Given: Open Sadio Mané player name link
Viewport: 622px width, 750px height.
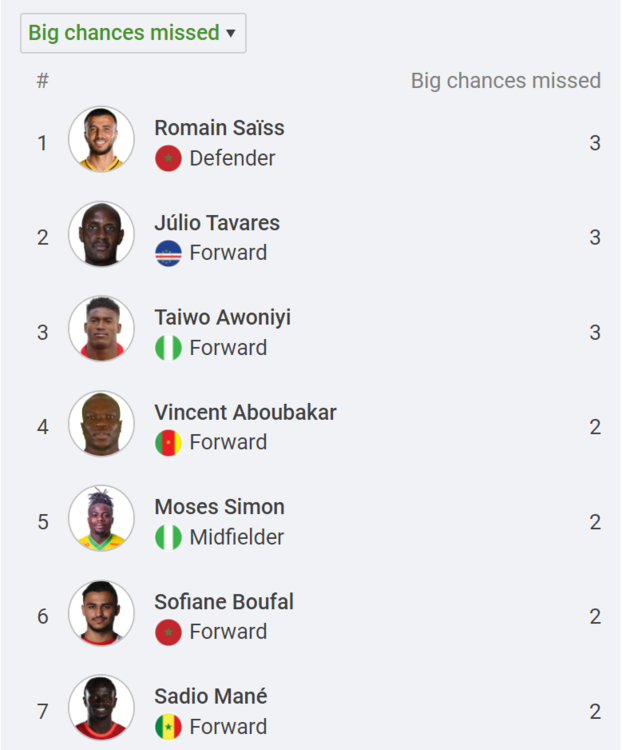Looking at the screenshot, I should [x=211, y=696].
